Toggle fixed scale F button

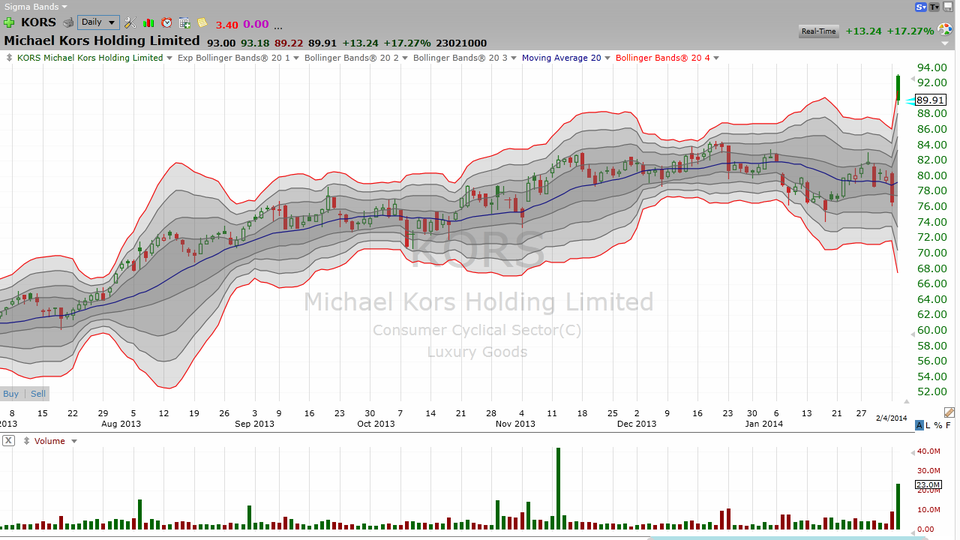(948, 425)
